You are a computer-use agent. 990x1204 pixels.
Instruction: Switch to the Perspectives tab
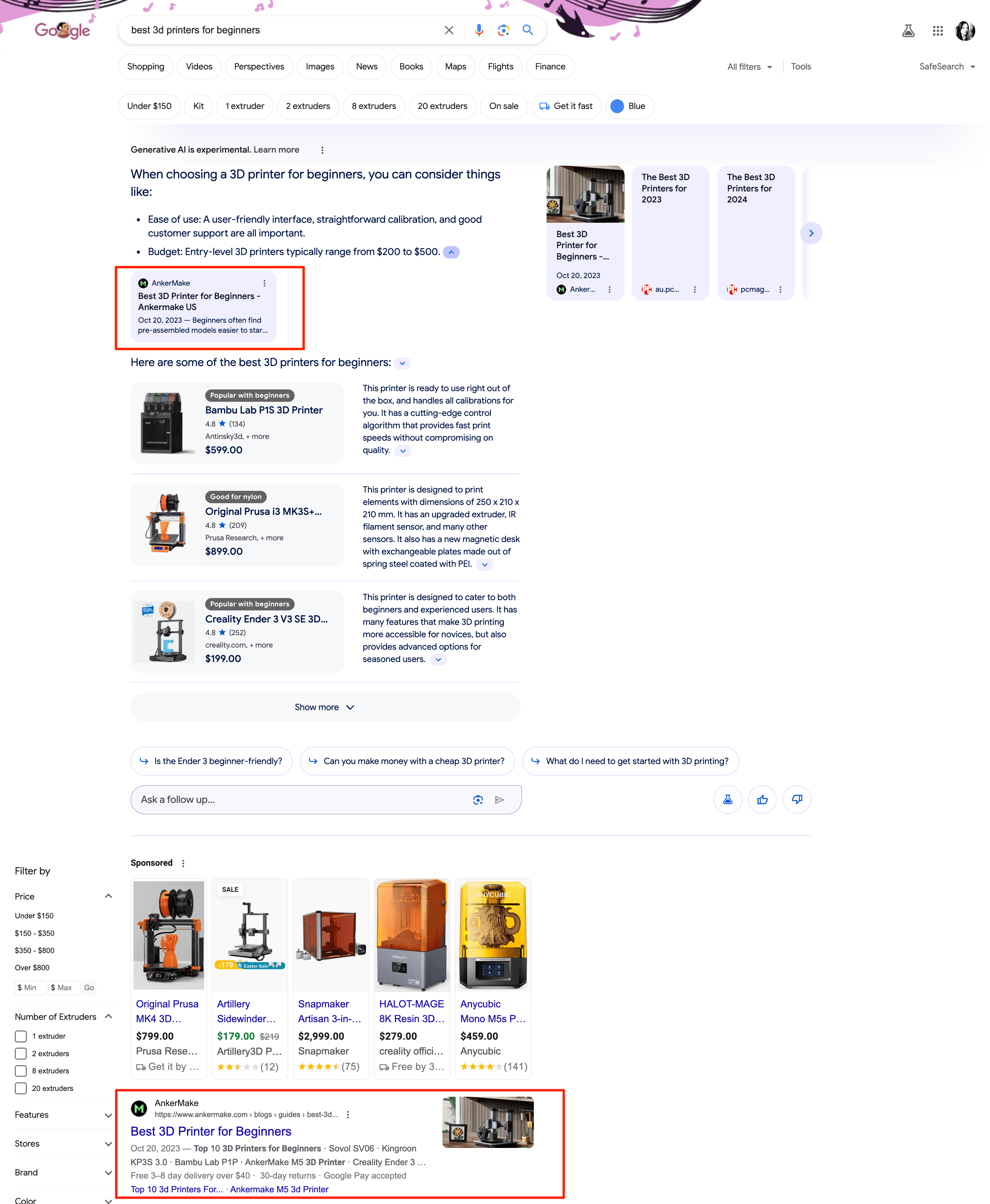point(259,67)
